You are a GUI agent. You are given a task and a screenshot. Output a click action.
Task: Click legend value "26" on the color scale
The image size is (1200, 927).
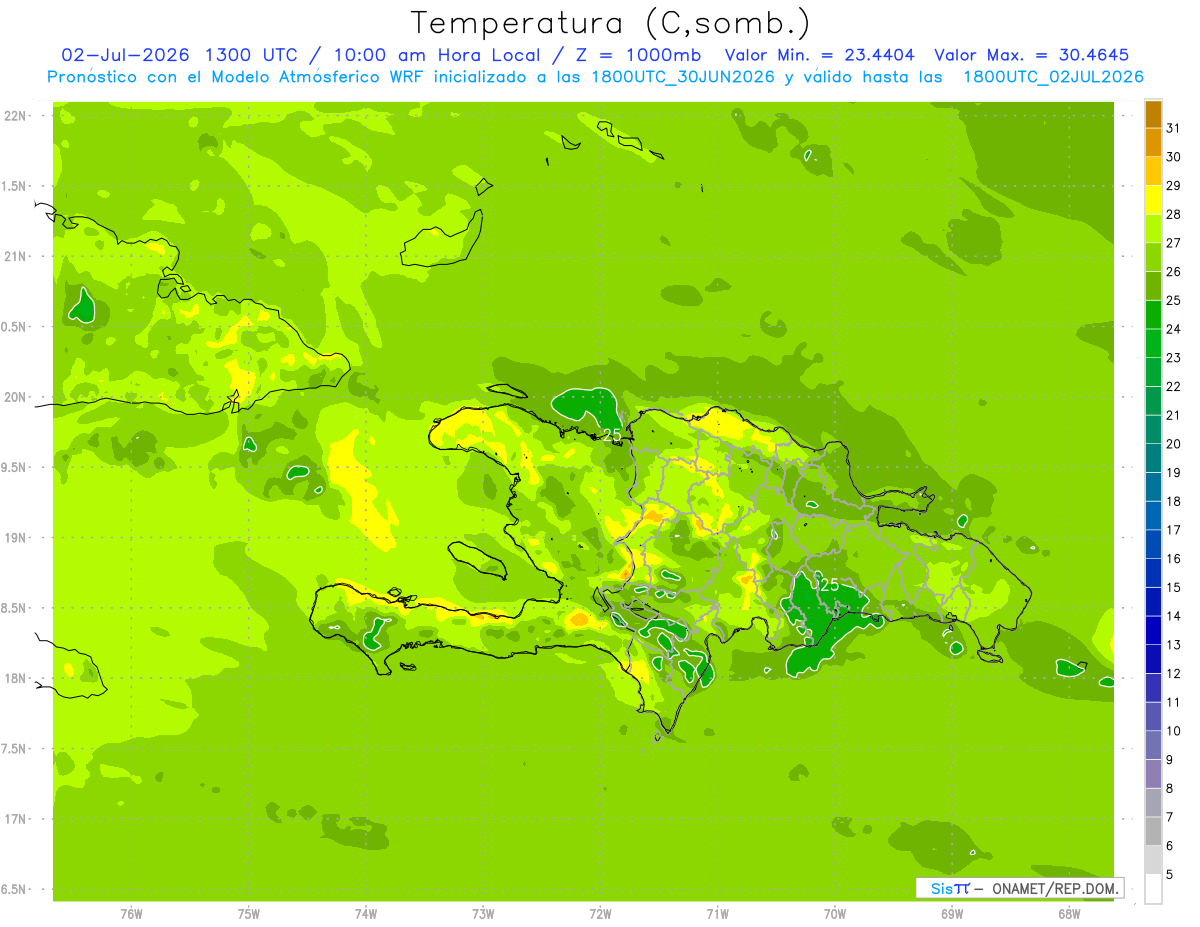tap(1174, 271)
